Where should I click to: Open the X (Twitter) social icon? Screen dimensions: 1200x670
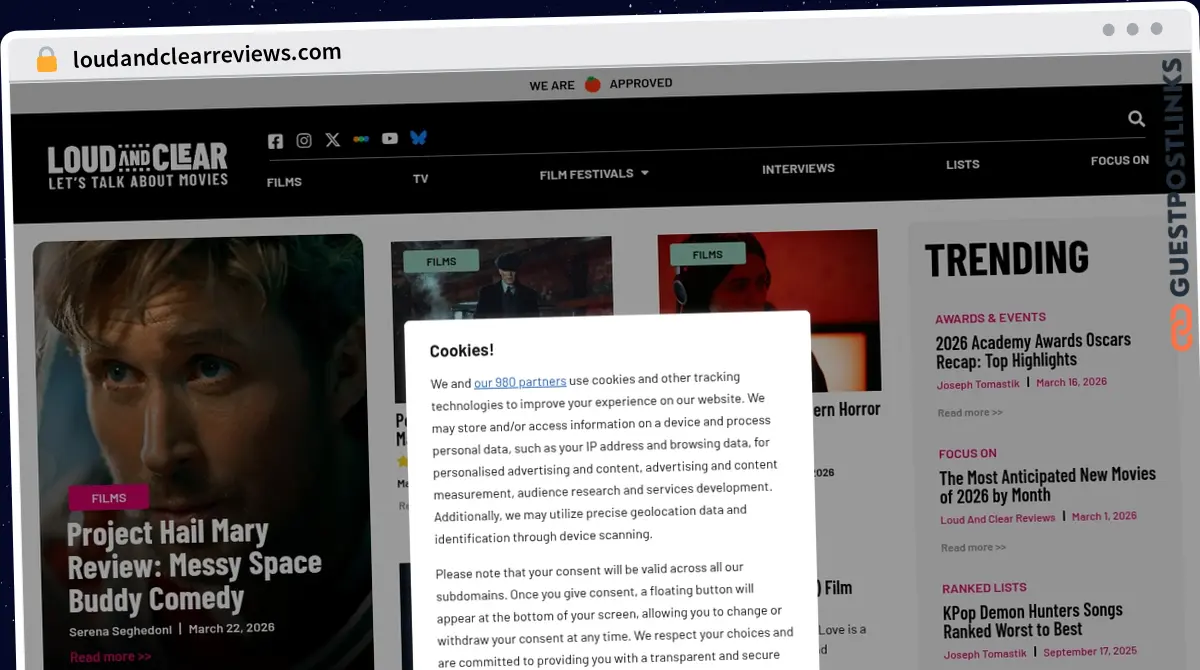(x=333, y=140)
